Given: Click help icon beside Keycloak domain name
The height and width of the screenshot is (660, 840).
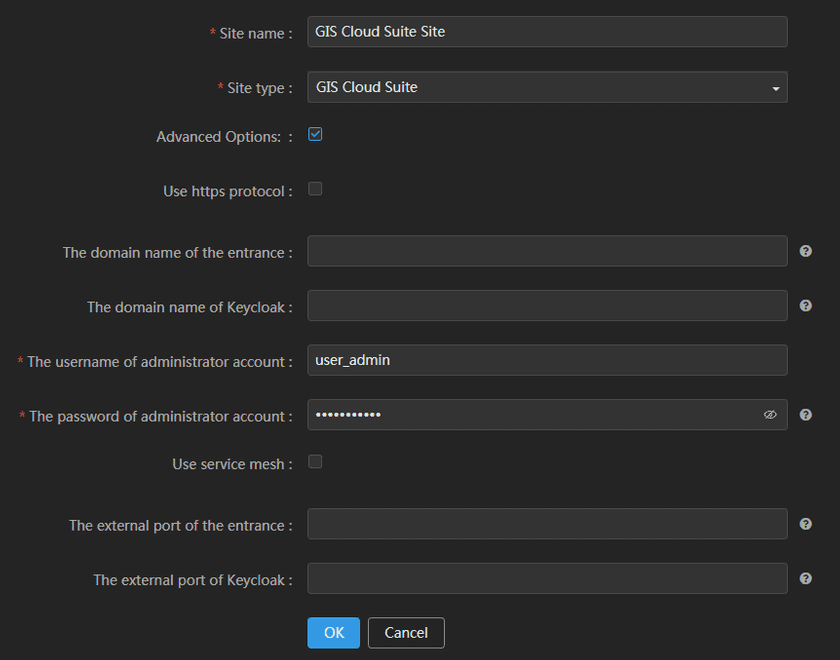Looking at the screenshot, I should pos(806,306).
